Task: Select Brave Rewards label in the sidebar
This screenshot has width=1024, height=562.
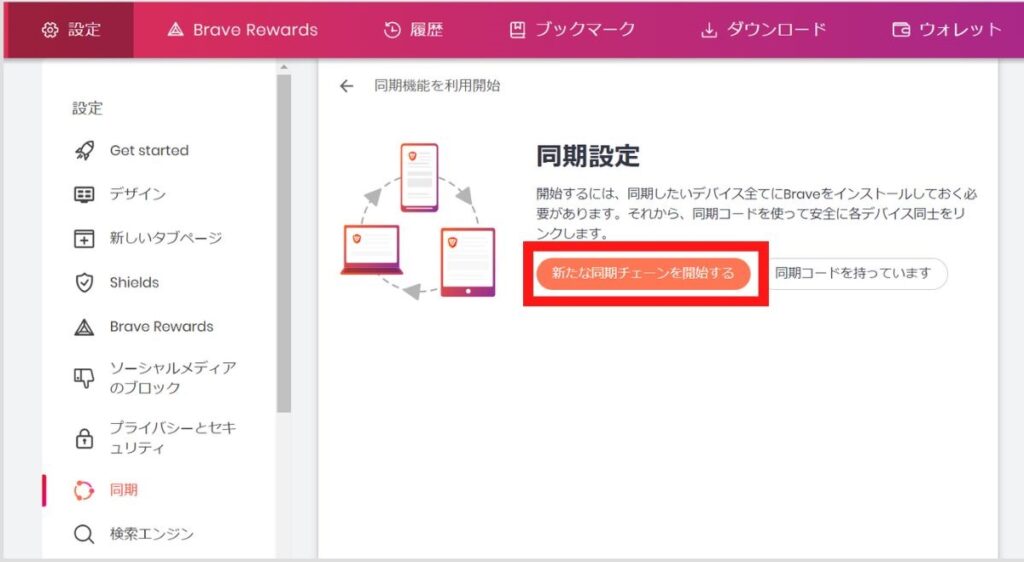Action: [x=161, y=326]
